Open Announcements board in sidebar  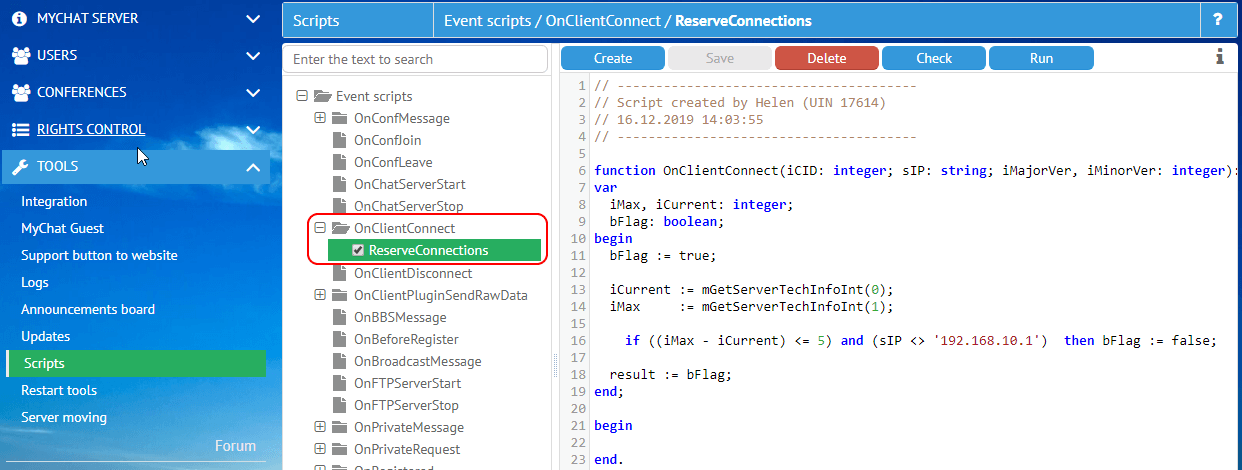88,310
